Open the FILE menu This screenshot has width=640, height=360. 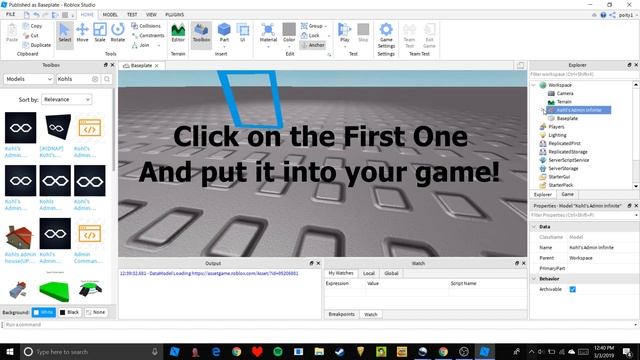(10, 14)
